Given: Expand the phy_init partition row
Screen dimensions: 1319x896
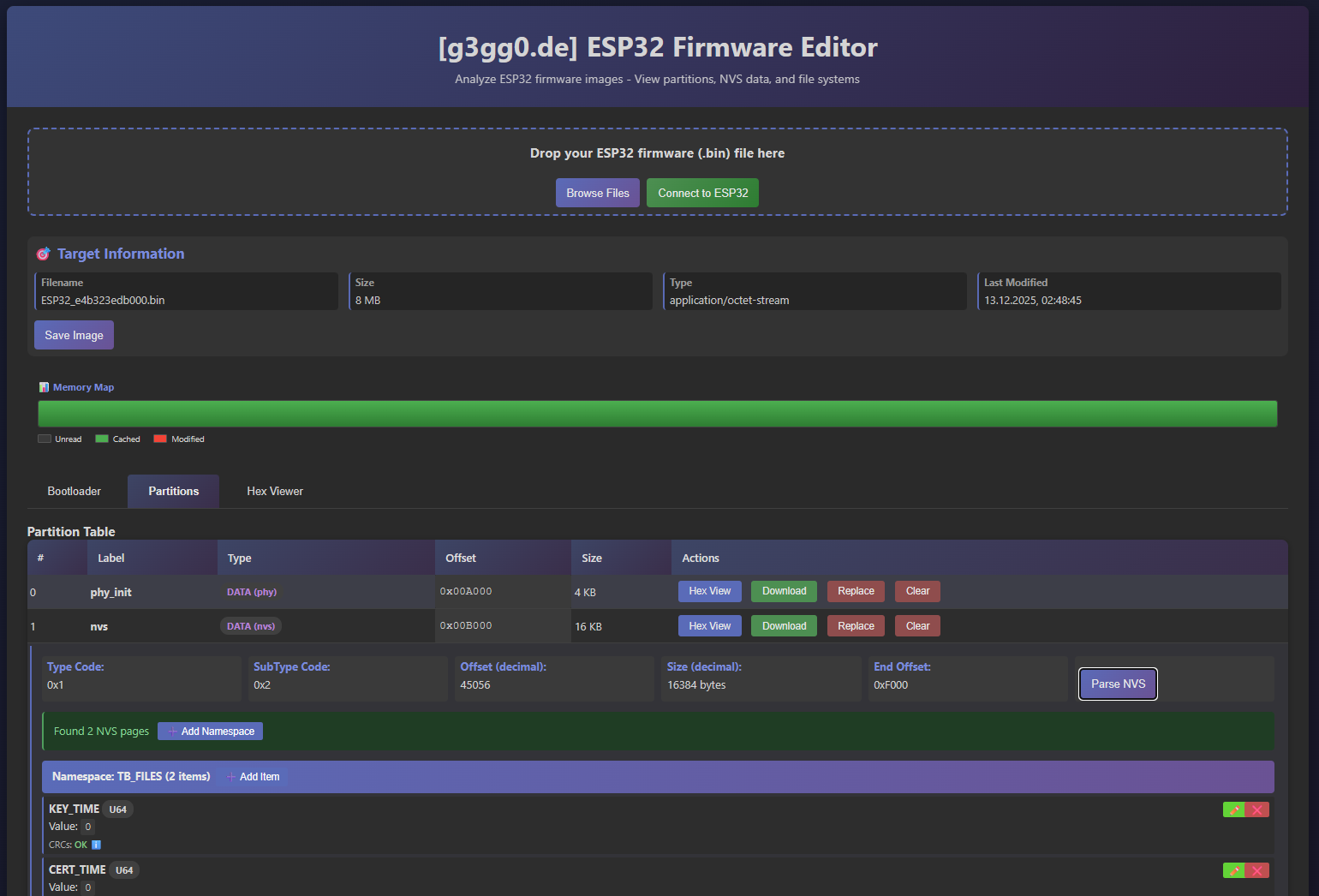Looking at the screenshot, I should click(x=111, y=592).
